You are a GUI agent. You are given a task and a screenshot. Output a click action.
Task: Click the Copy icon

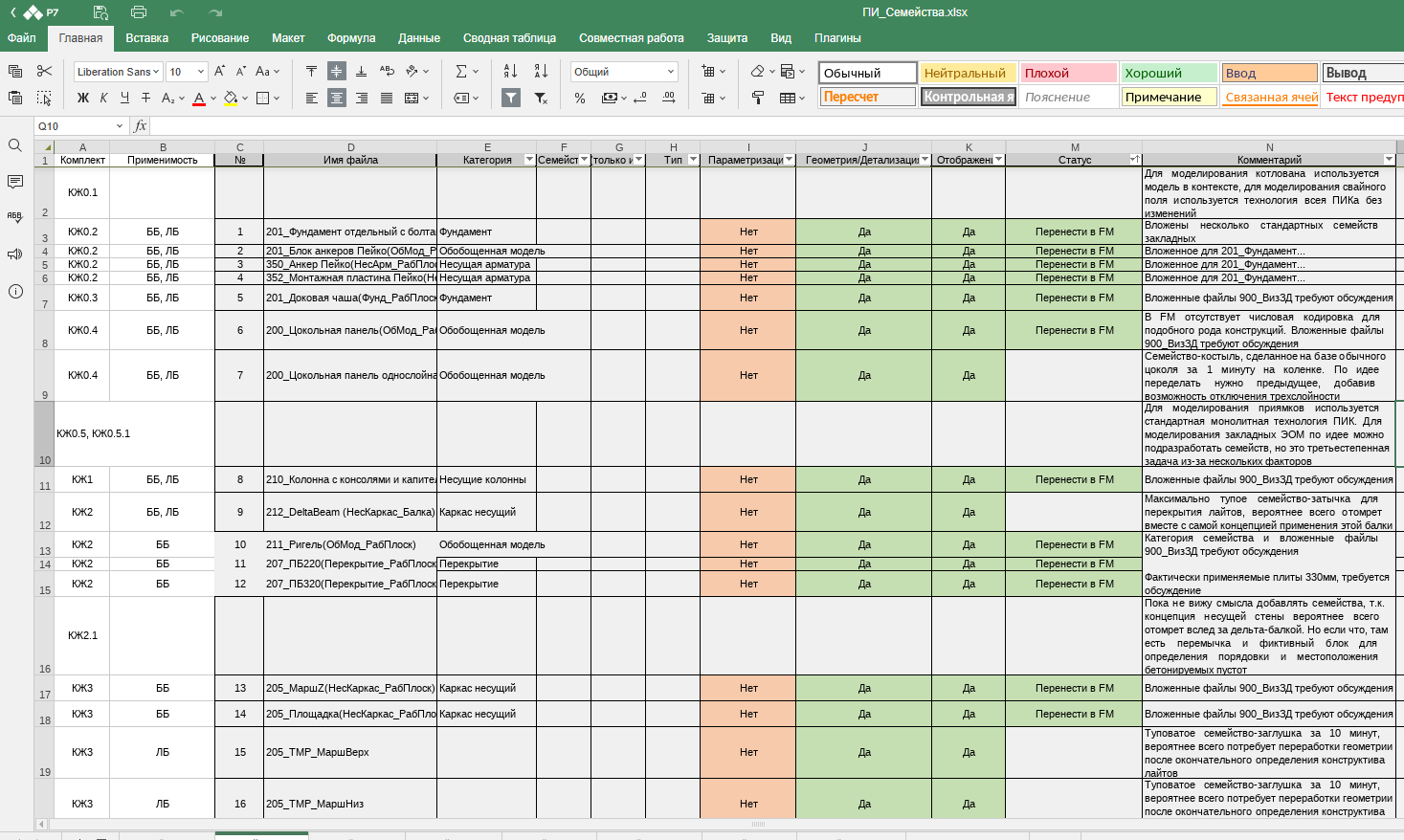[15, 72]
